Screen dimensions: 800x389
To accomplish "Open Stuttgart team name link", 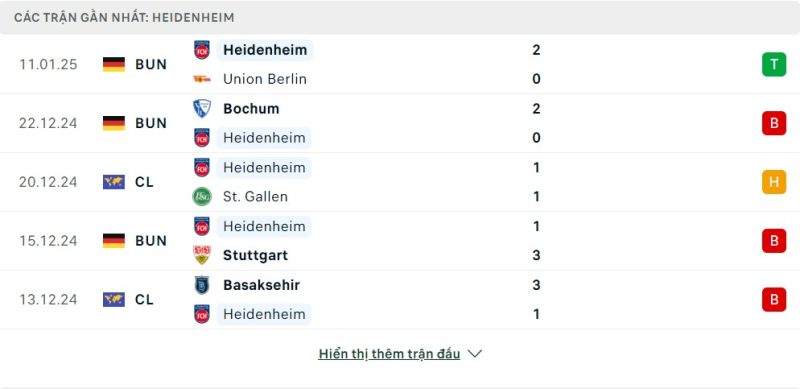I will (256, 255).
